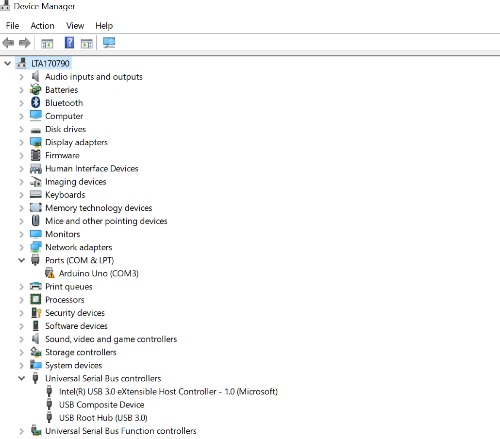Click the Mice and other pointing devices icon

point(35,221)
